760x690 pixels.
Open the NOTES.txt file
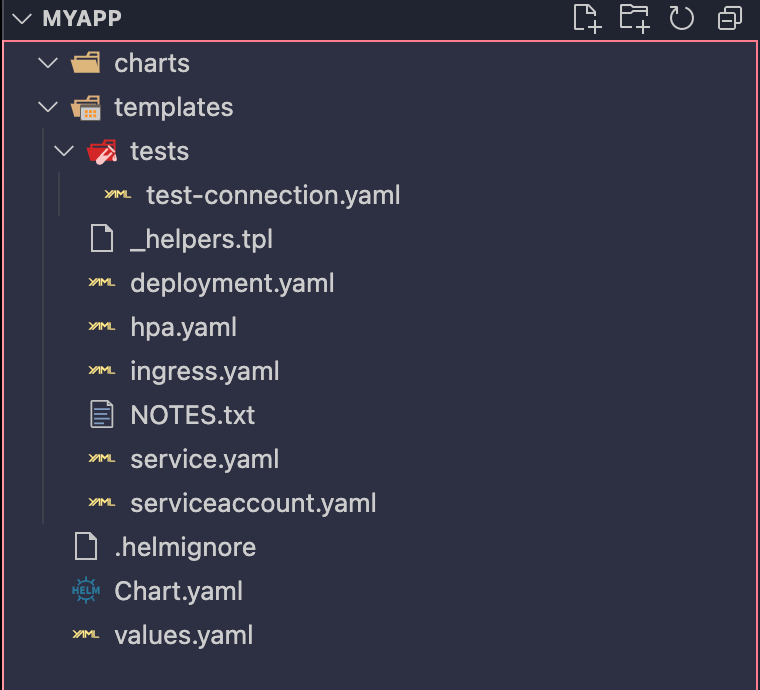tap(192, 415)
